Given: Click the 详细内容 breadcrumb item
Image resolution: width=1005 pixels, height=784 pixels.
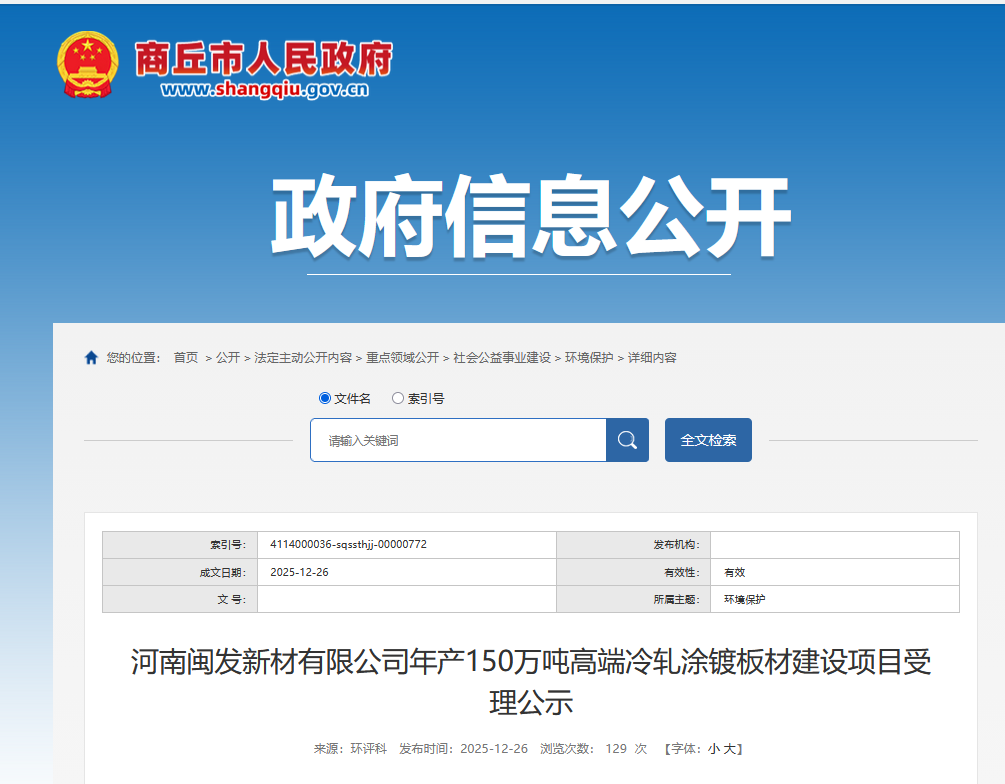Looking at the screenshot, I should pyautogui.click(x=651, y=357).
